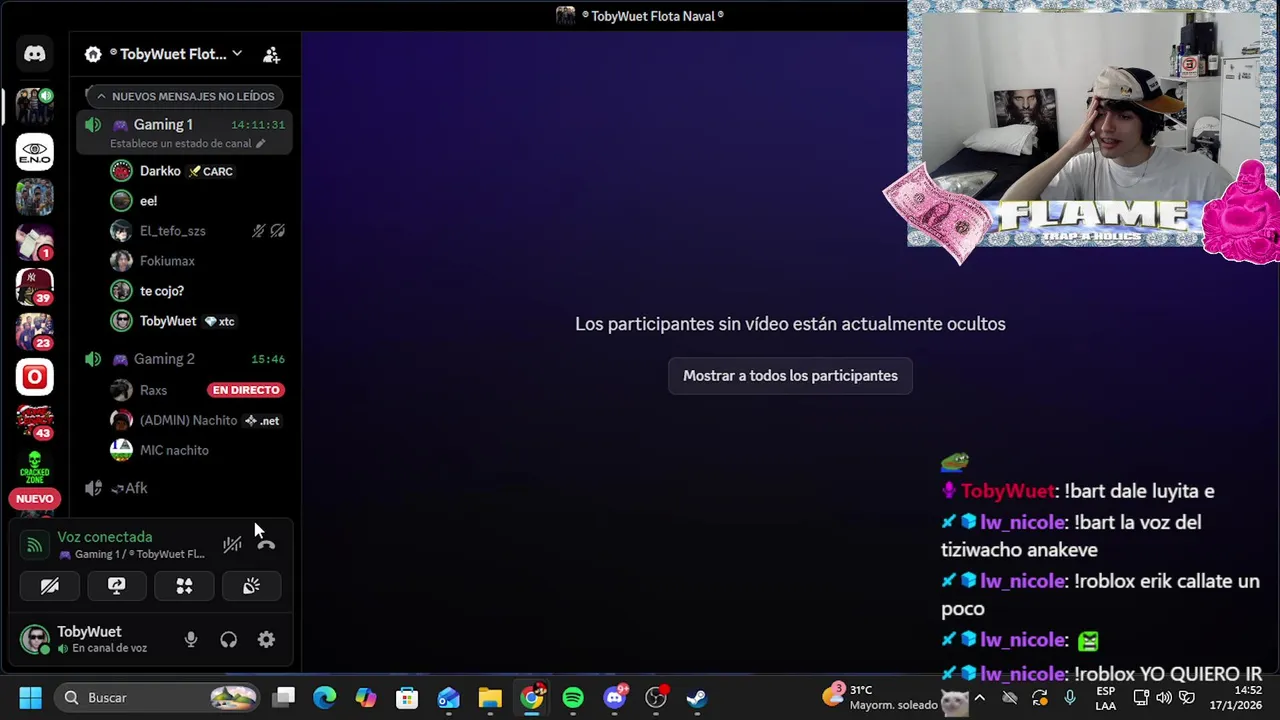Open the weather widget showing 31°C
The width and height of the screenshot is (1280, 720).
(880, 698)
